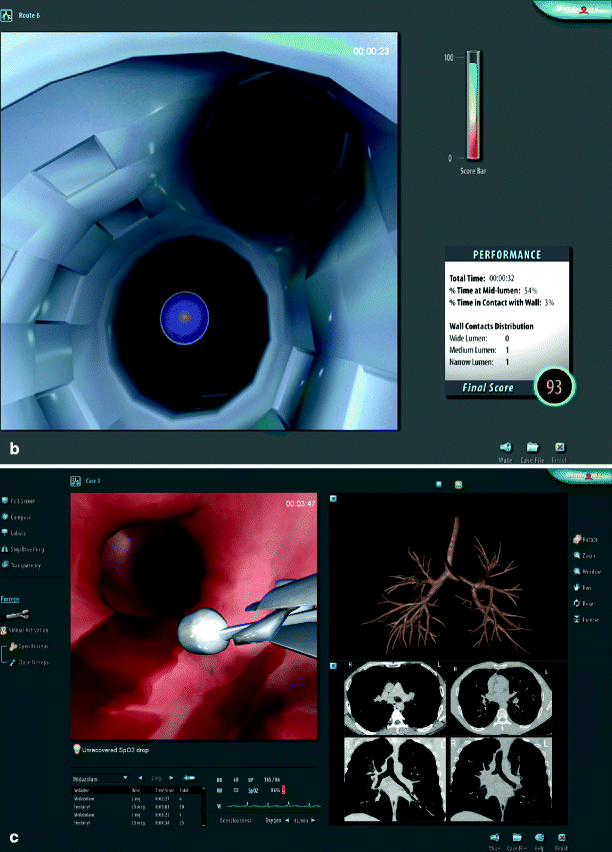Toggle the Stop Breathing option
Viewport: 612px width, 852px height.
26,549
